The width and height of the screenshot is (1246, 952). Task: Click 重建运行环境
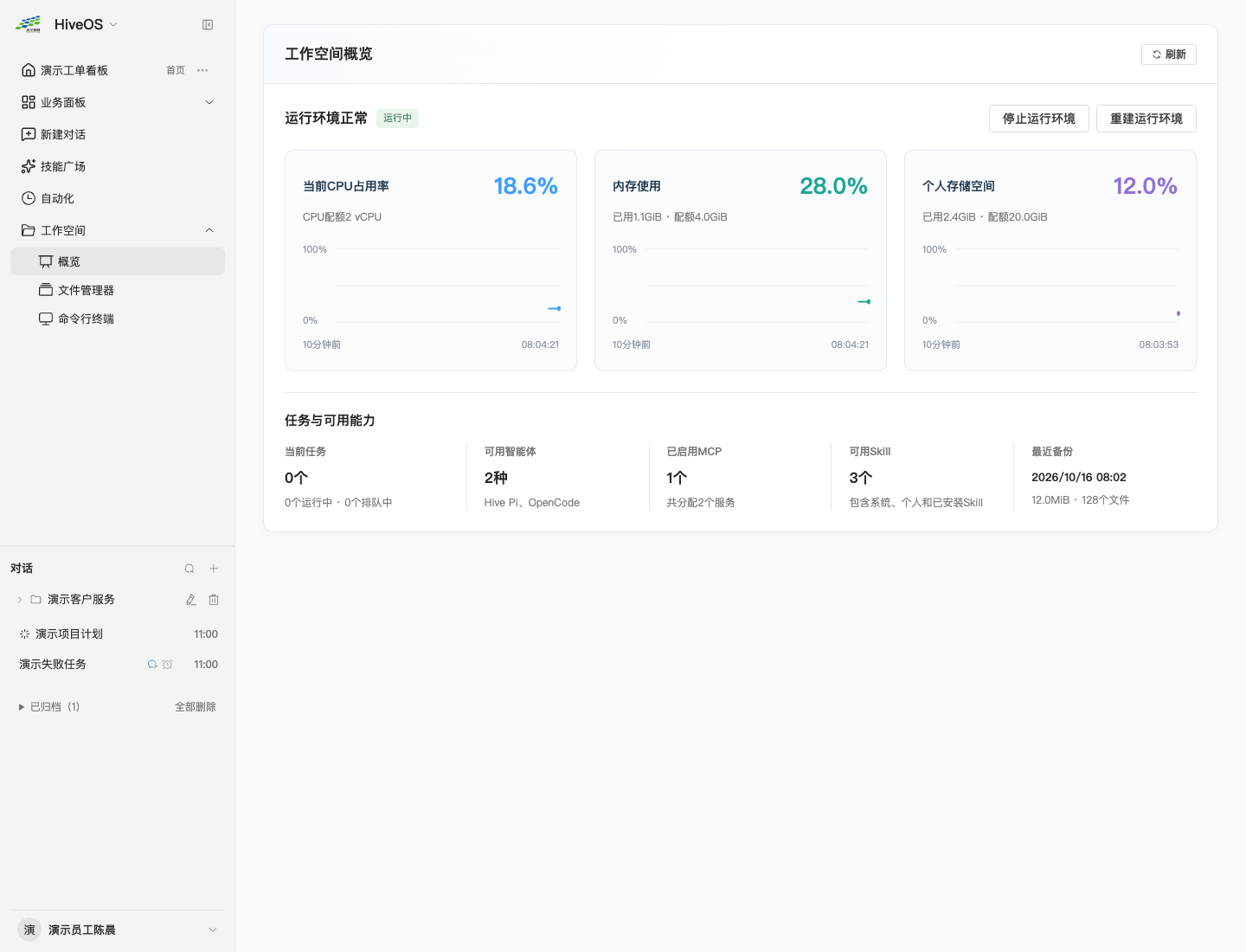pos(1146,119)
